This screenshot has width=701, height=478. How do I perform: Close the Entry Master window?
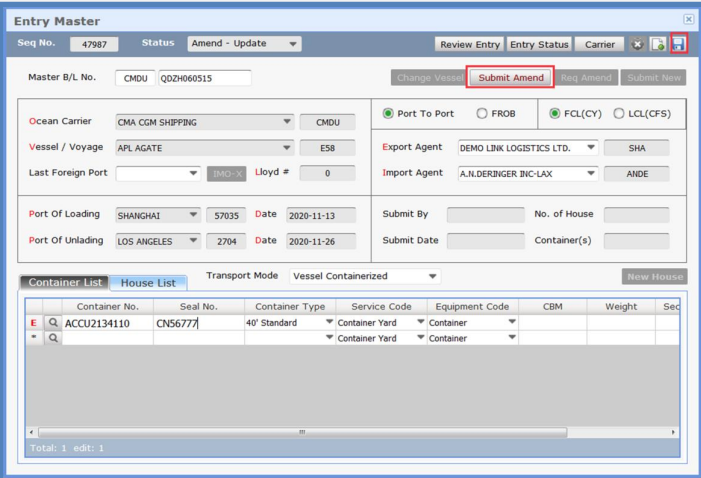click(688, 19)
